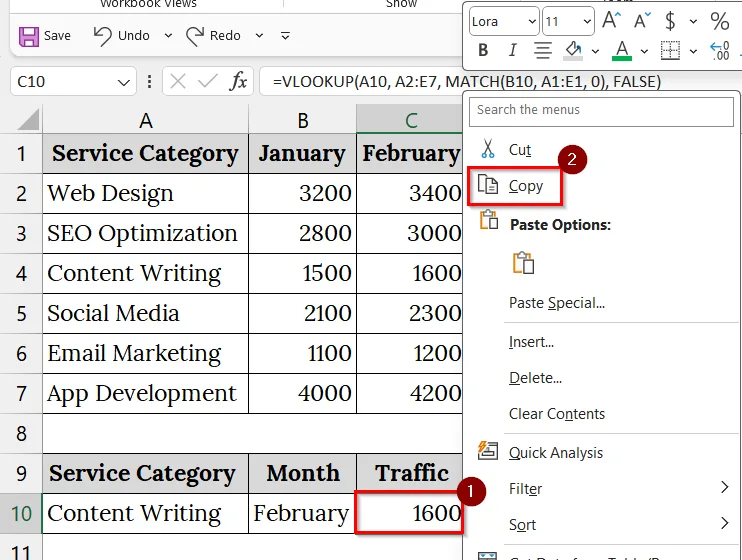Open Customize Quick Access Toolbar dropdown
Screen dimensions: 742x560
point(285,36)
